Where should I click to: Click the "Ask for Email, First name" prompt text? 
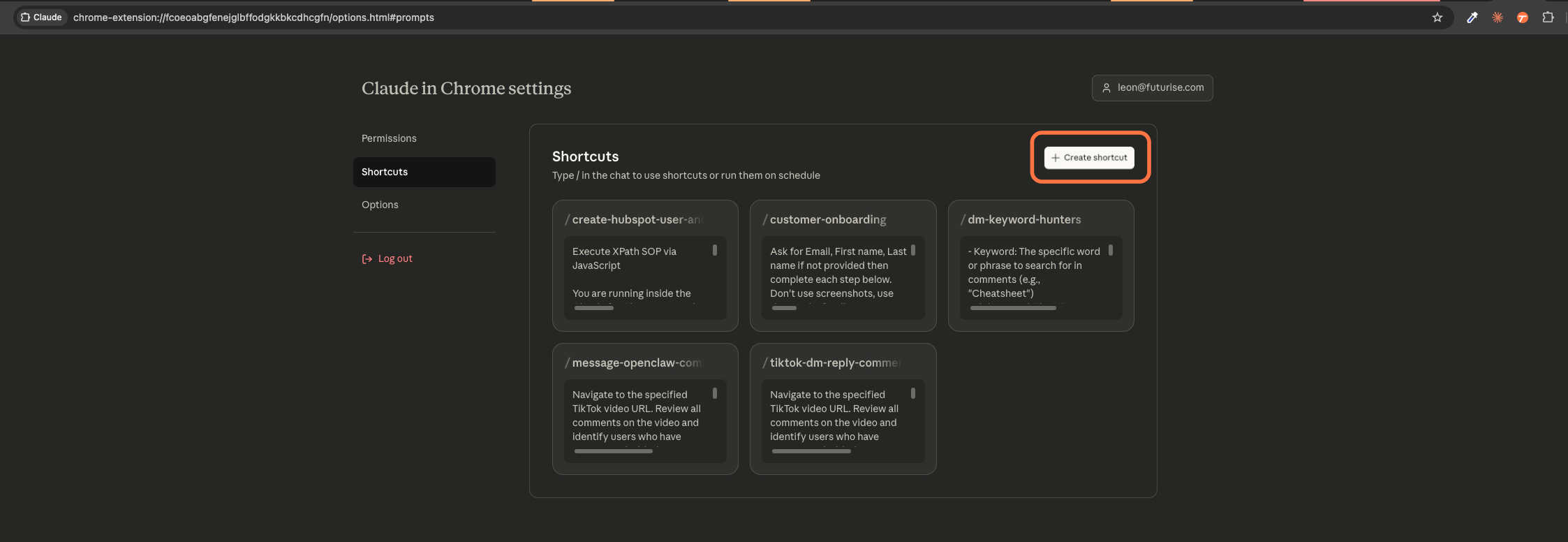pos(838,272)
